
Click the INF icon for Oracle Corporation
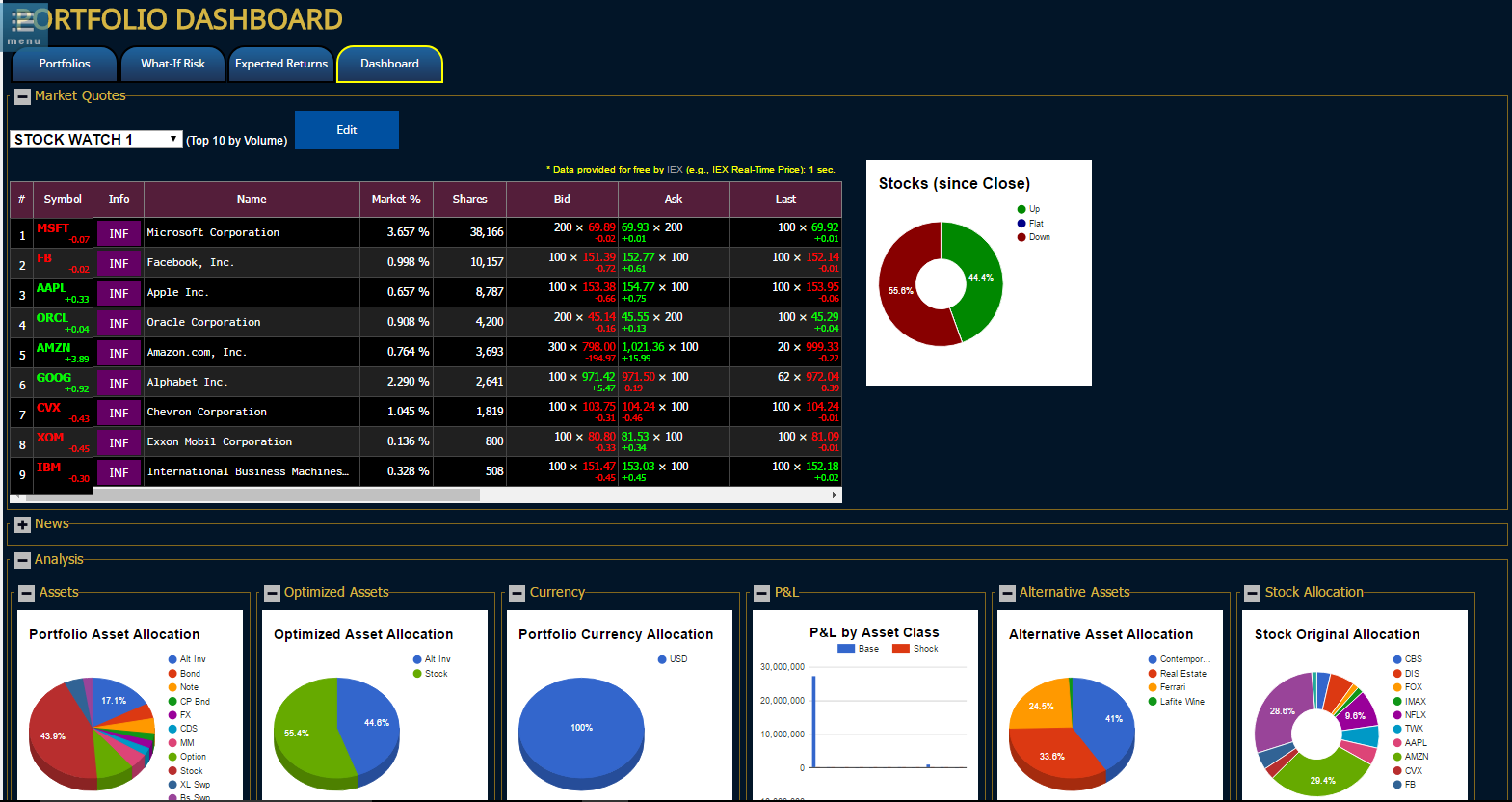click(x=119, y=323)
